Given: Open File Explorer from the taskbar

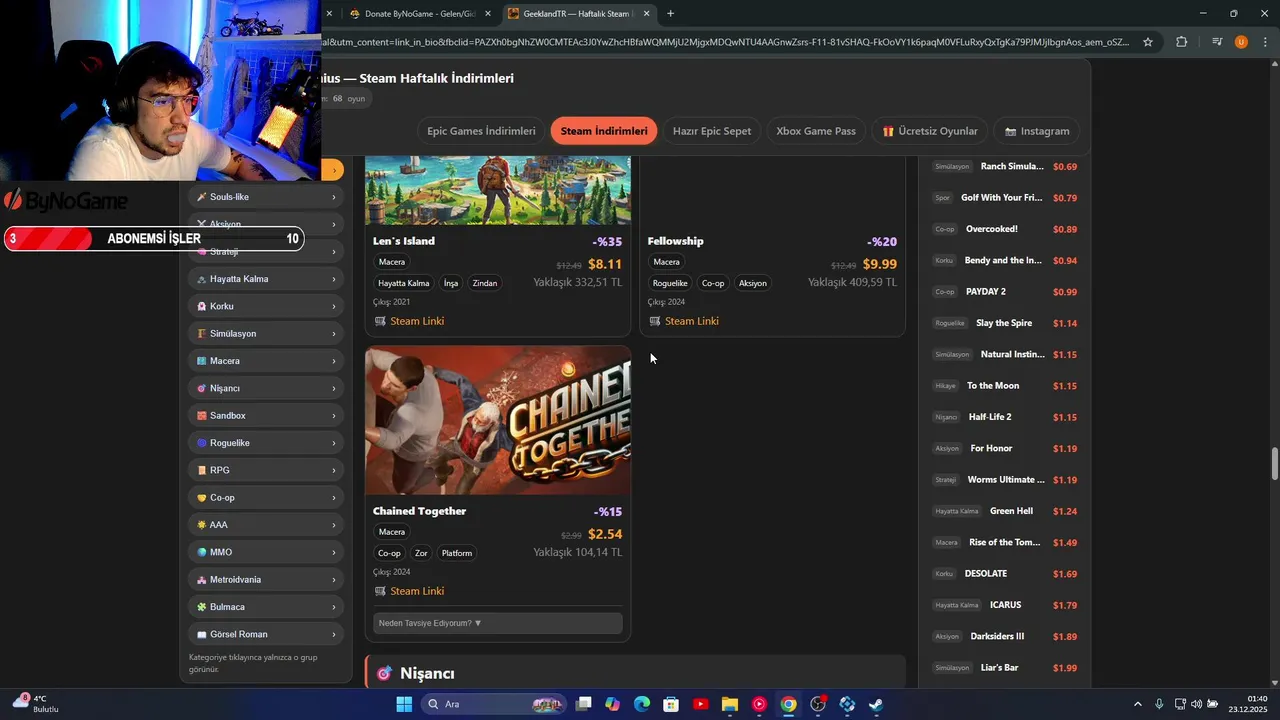Looking at the screenshot, I should tap(730, 704).
